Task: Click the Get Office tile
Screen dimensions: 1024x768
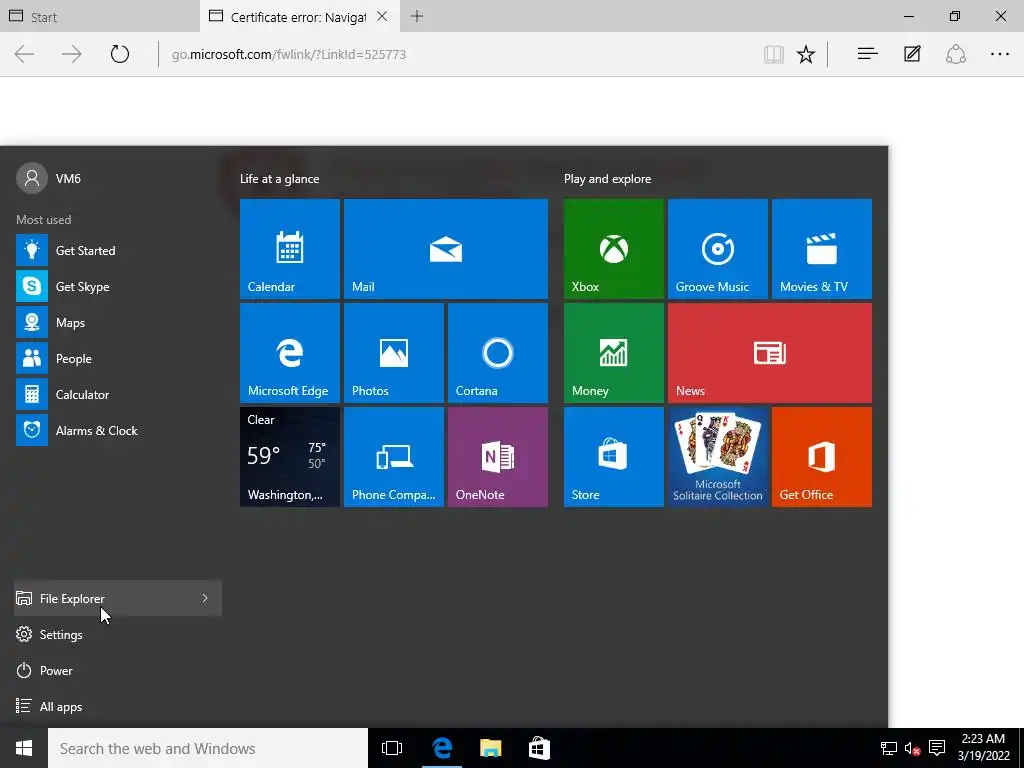Action: coord(822,456)
